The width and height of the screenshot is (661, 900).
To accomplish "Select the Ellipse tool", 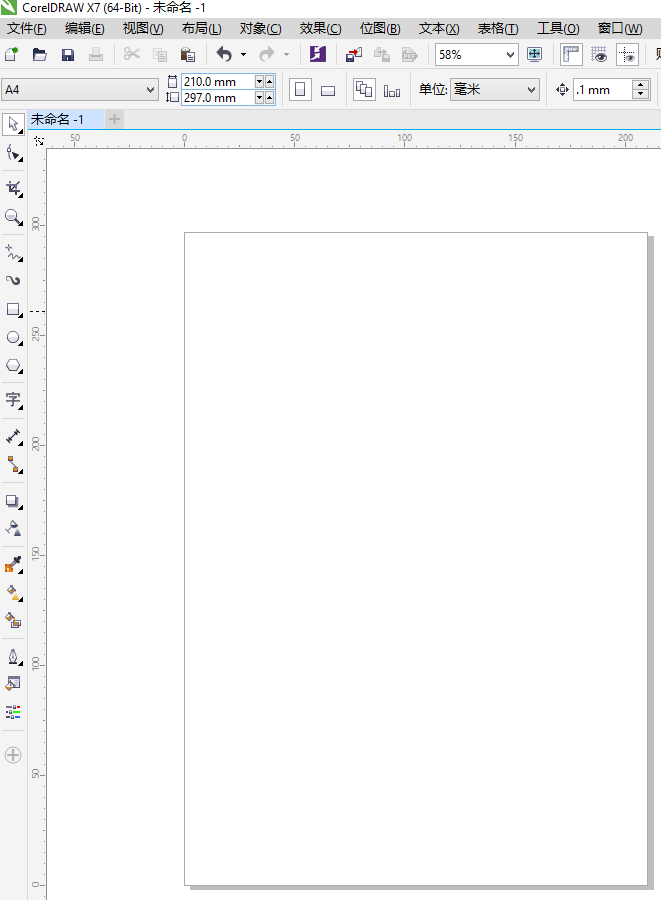I will [x=13, y=338].
